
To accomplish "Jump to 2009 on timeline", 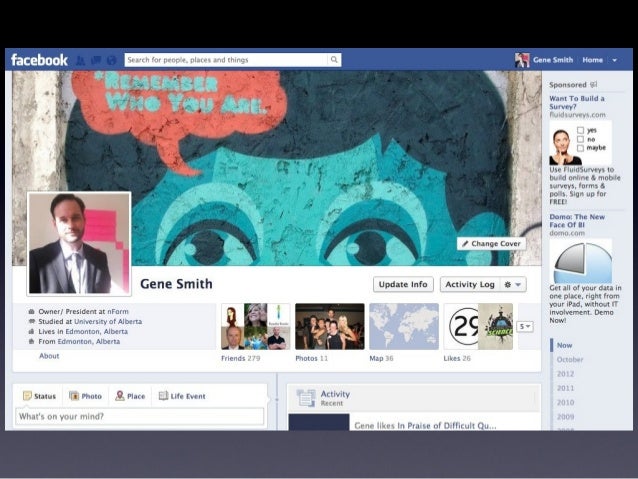I will click(565, 417).
